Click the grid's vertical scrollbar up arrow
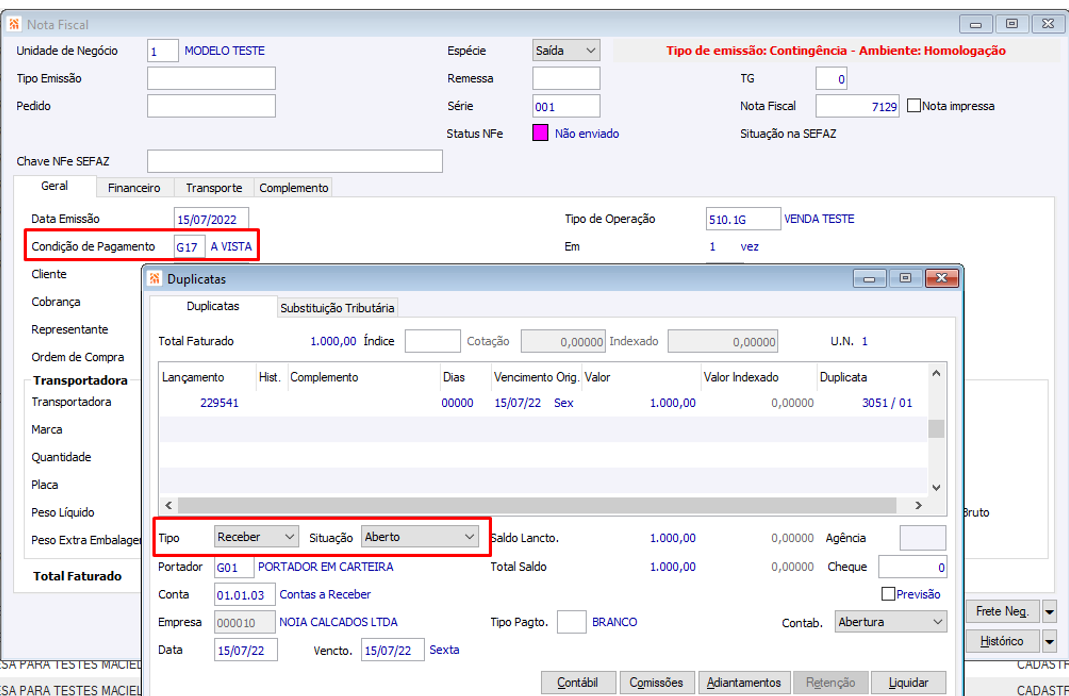The width and height of the screenshot is (1069, 696). coord(936,374)
